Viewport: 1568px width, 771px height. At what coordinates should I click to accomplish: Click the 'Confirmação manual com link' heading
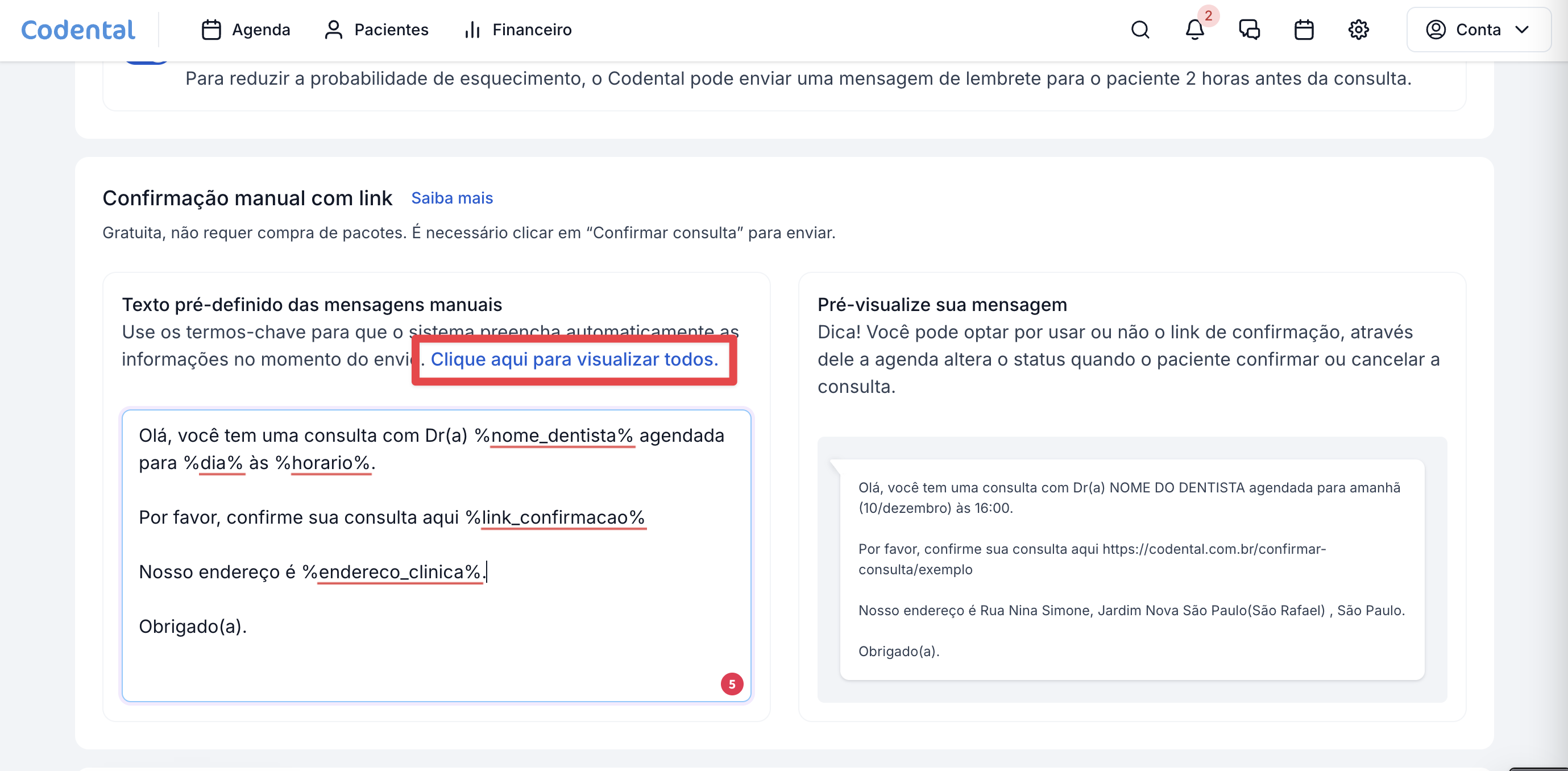point(247,198)
